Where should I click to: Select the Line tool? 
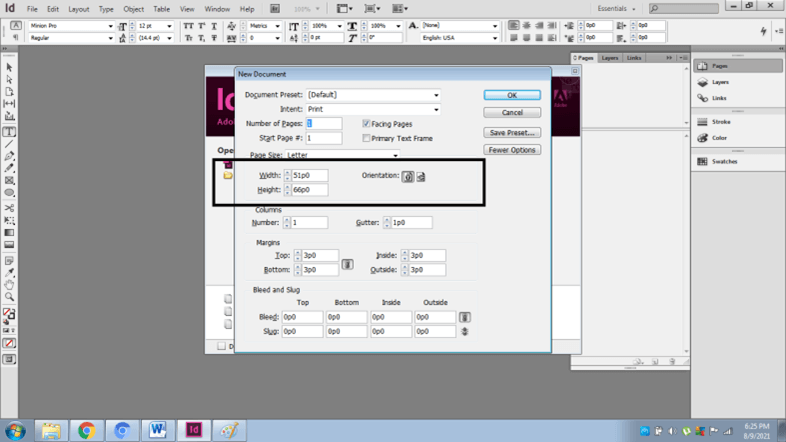point(9,144)
